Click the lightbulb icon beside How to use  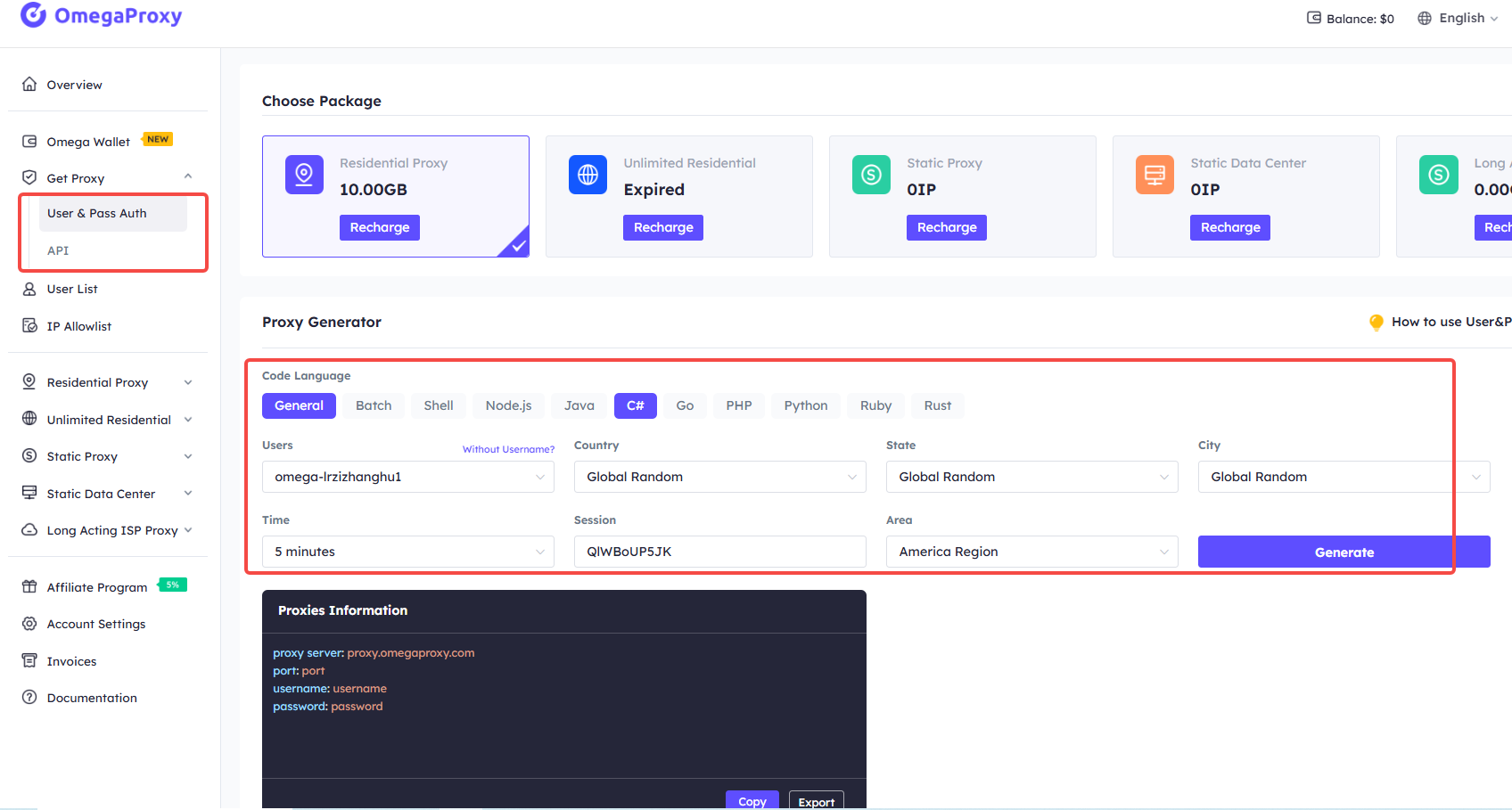pos(1376,323)
